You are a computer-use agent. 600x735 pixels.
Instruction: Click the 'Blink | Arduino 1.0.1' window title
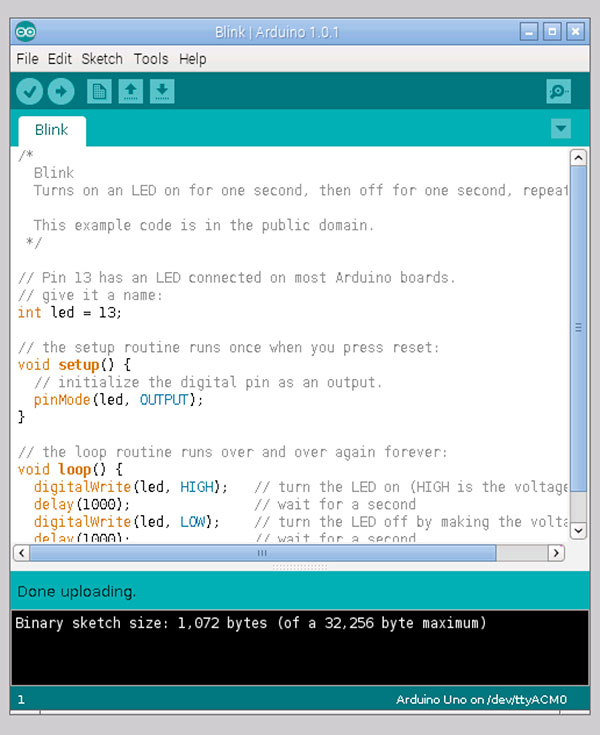277,32
